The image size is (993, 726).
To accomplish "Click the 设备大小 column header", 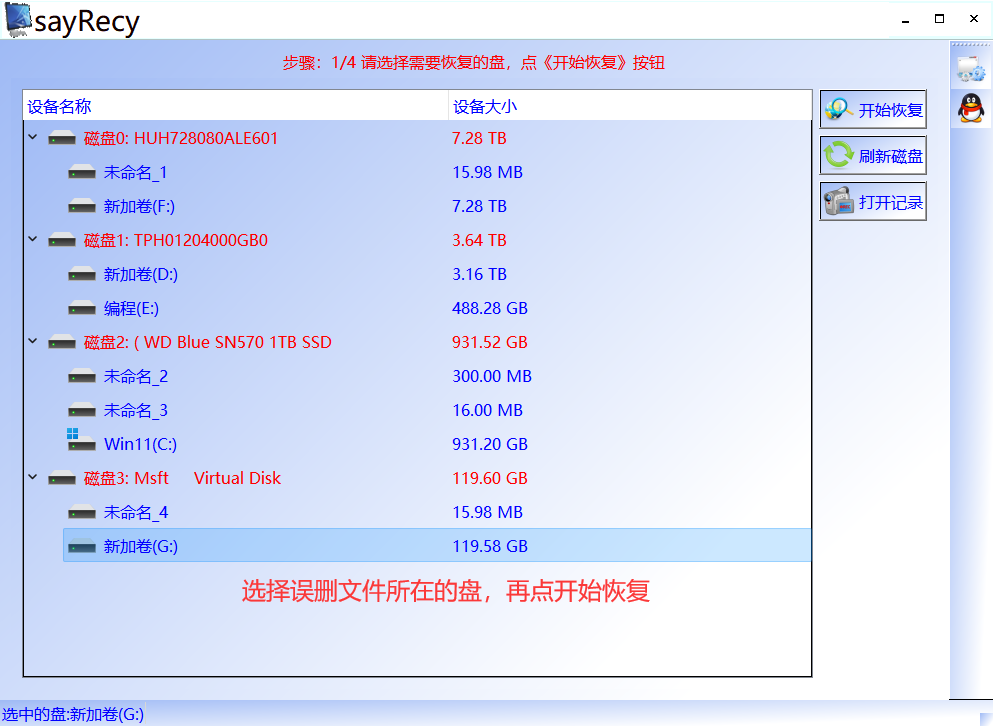I will (x=630, y=106).
